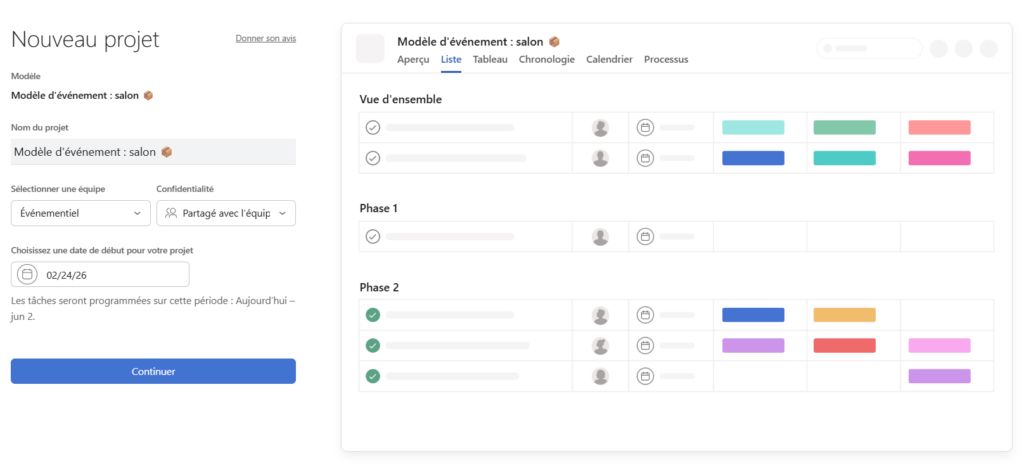Uncheck the first completed task in Phase 2
Image resolution: width=1024 pixels, height=470 pixels.
(373, 315)
